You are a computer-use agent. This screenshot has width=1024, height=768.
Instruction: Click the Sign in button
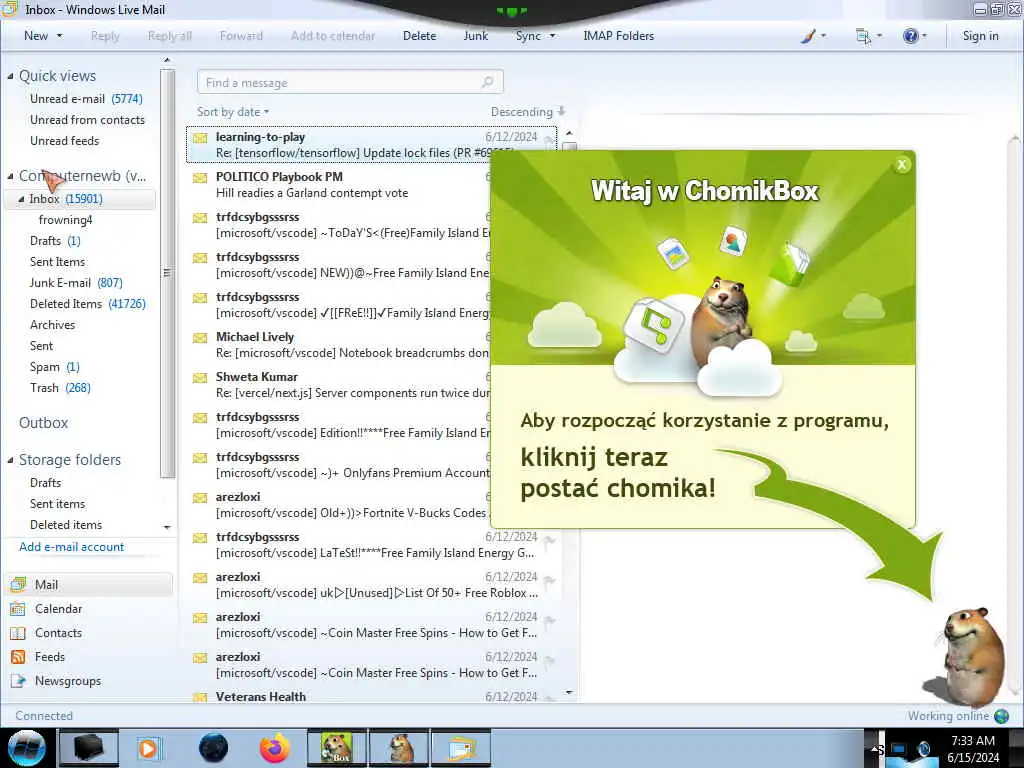(980, 36)
